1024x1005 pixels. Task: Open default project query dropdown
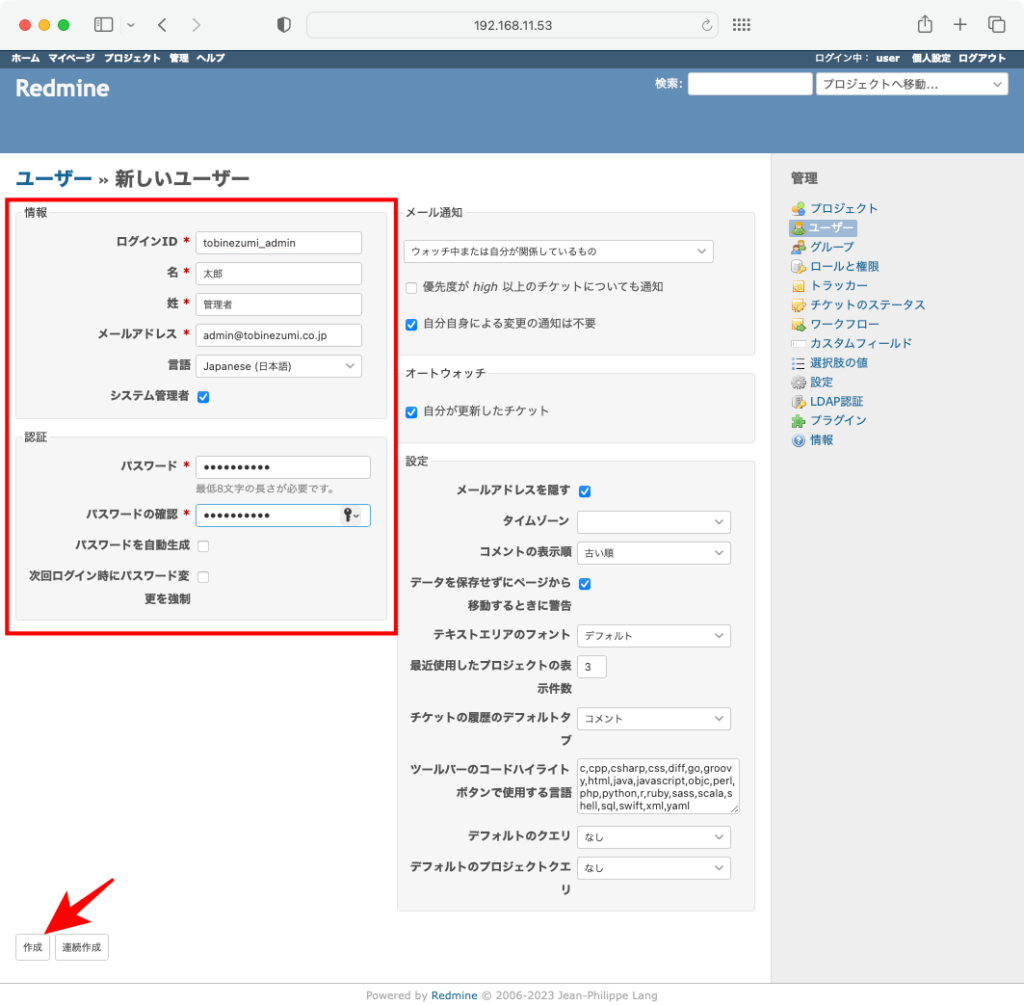654,868
